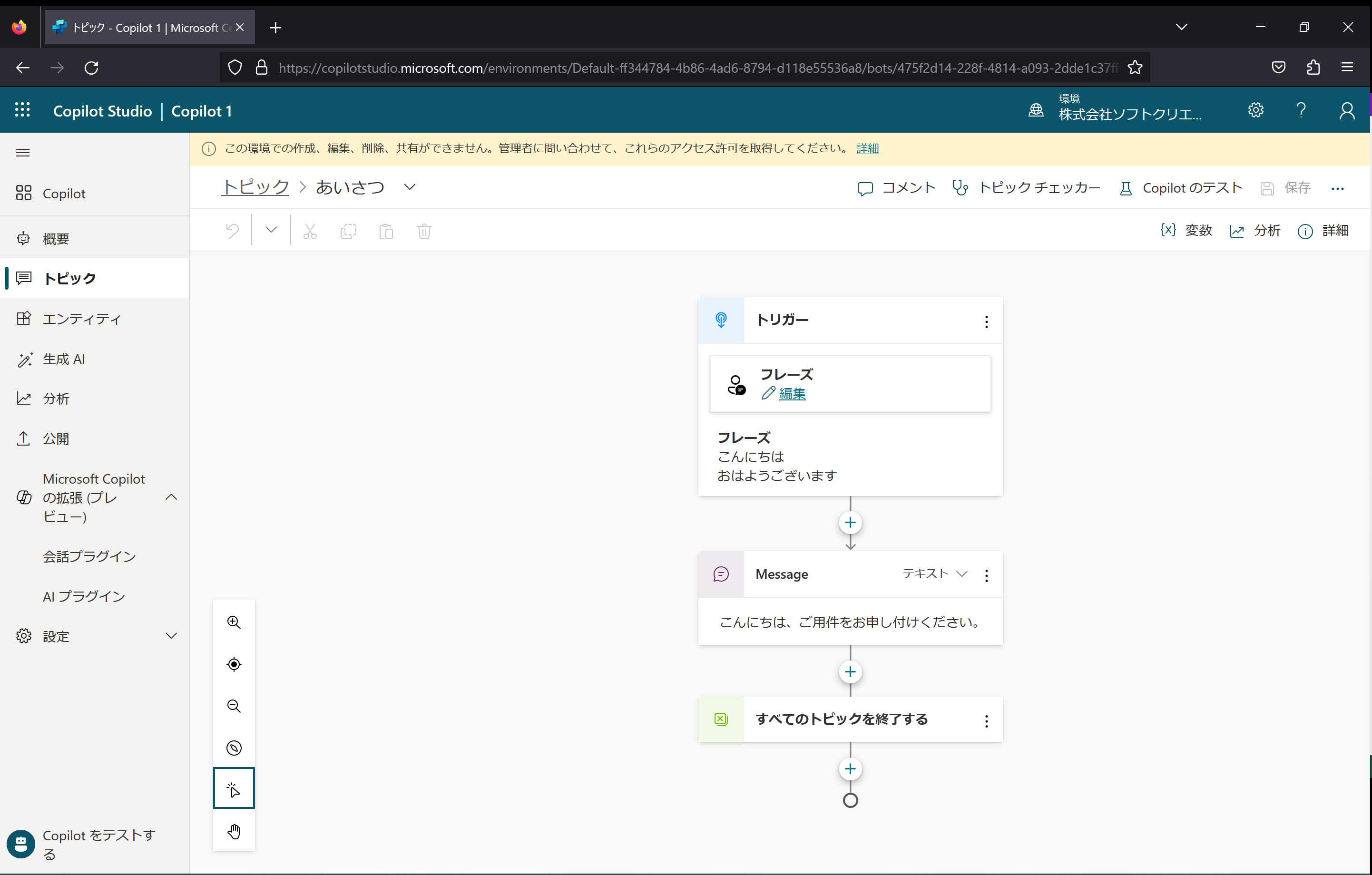Click the cut scissors icon
This screenshot has height=875, width=1372.
(x=310, y=231)
